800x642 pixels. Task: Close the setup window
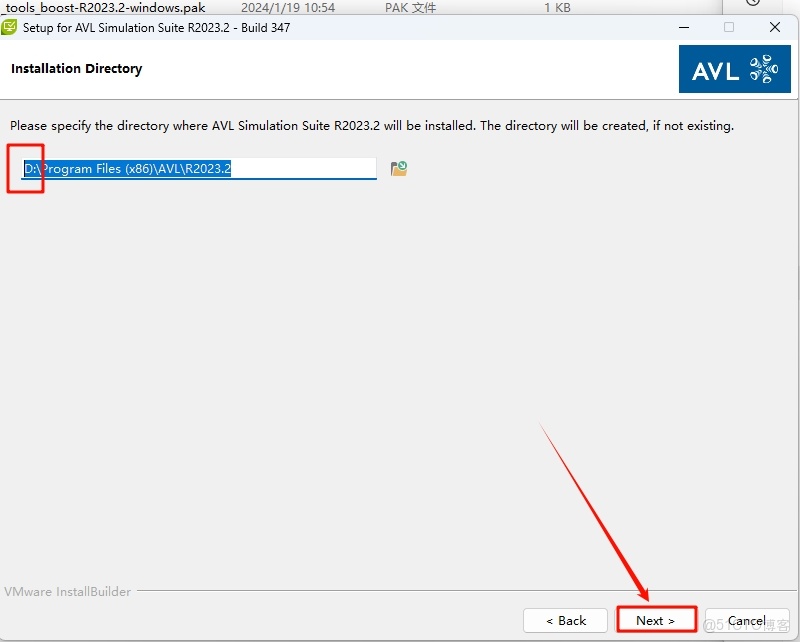[774, 27]
